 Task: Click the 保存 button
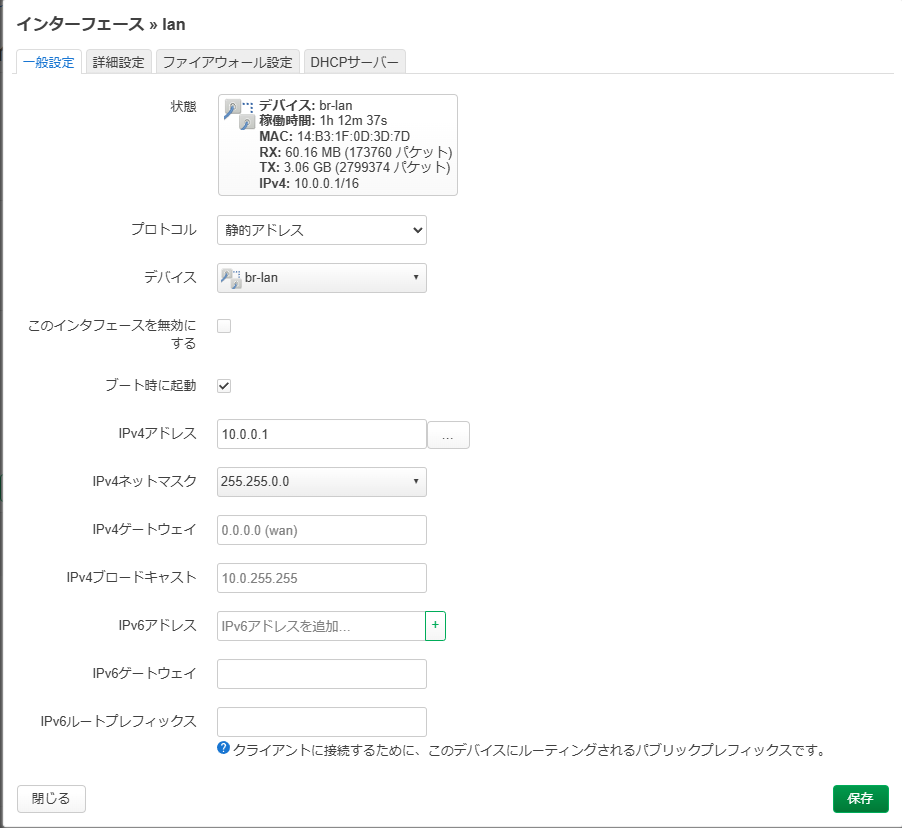click(x=861, y=799)
